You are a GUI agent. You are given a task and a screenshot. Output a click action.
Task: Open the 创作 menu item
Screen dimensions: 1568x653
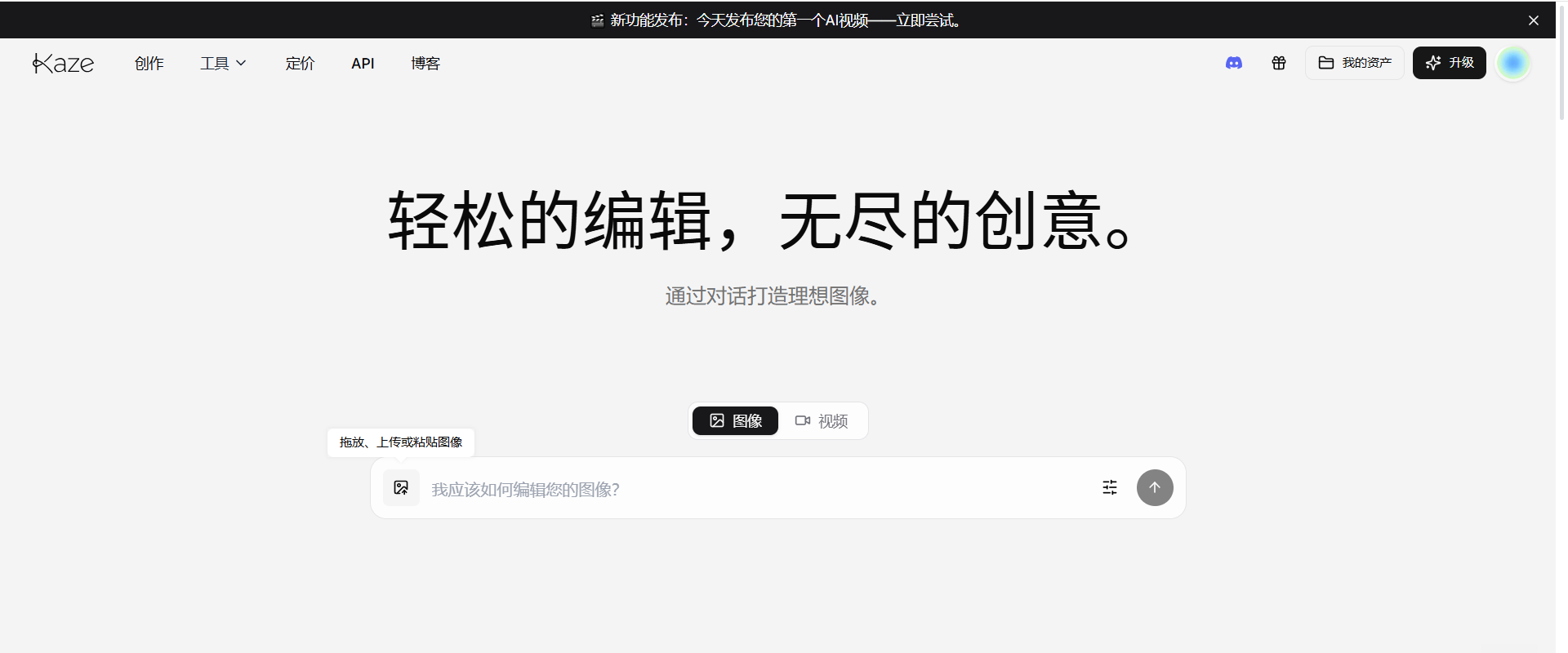[149, 63]
